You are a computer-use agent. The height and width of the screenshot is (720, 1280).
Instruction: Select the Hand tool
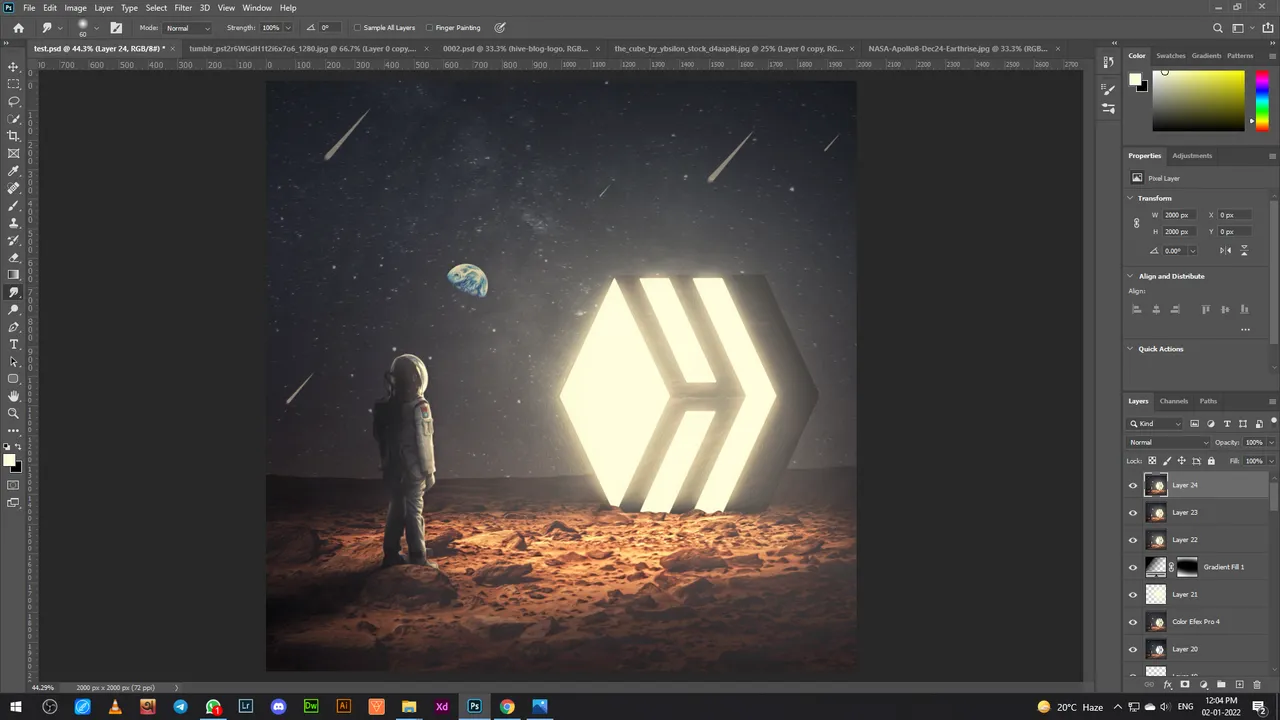pyautogui.click(x=13, y=396)
